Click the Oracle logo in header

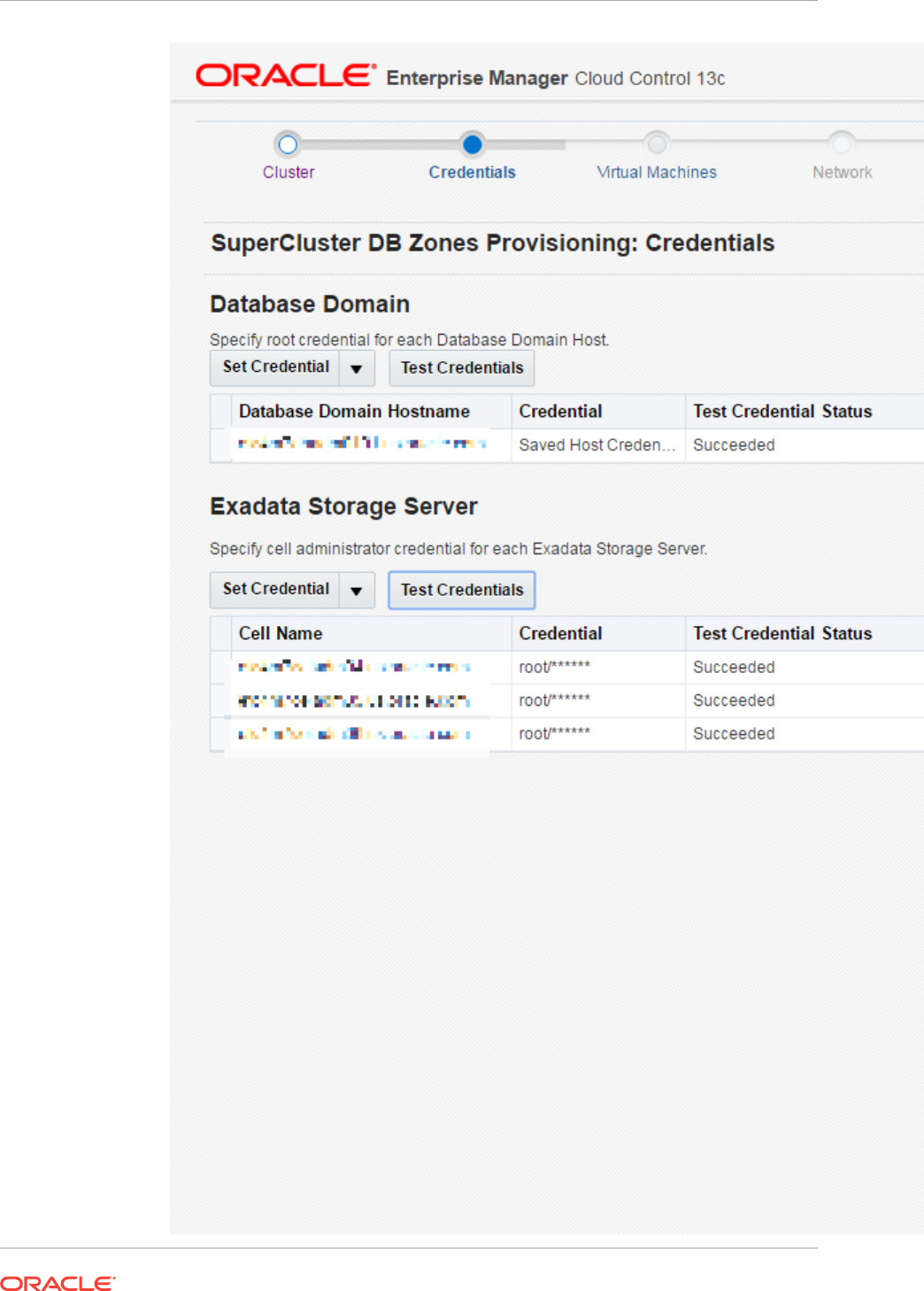(286, 76)
